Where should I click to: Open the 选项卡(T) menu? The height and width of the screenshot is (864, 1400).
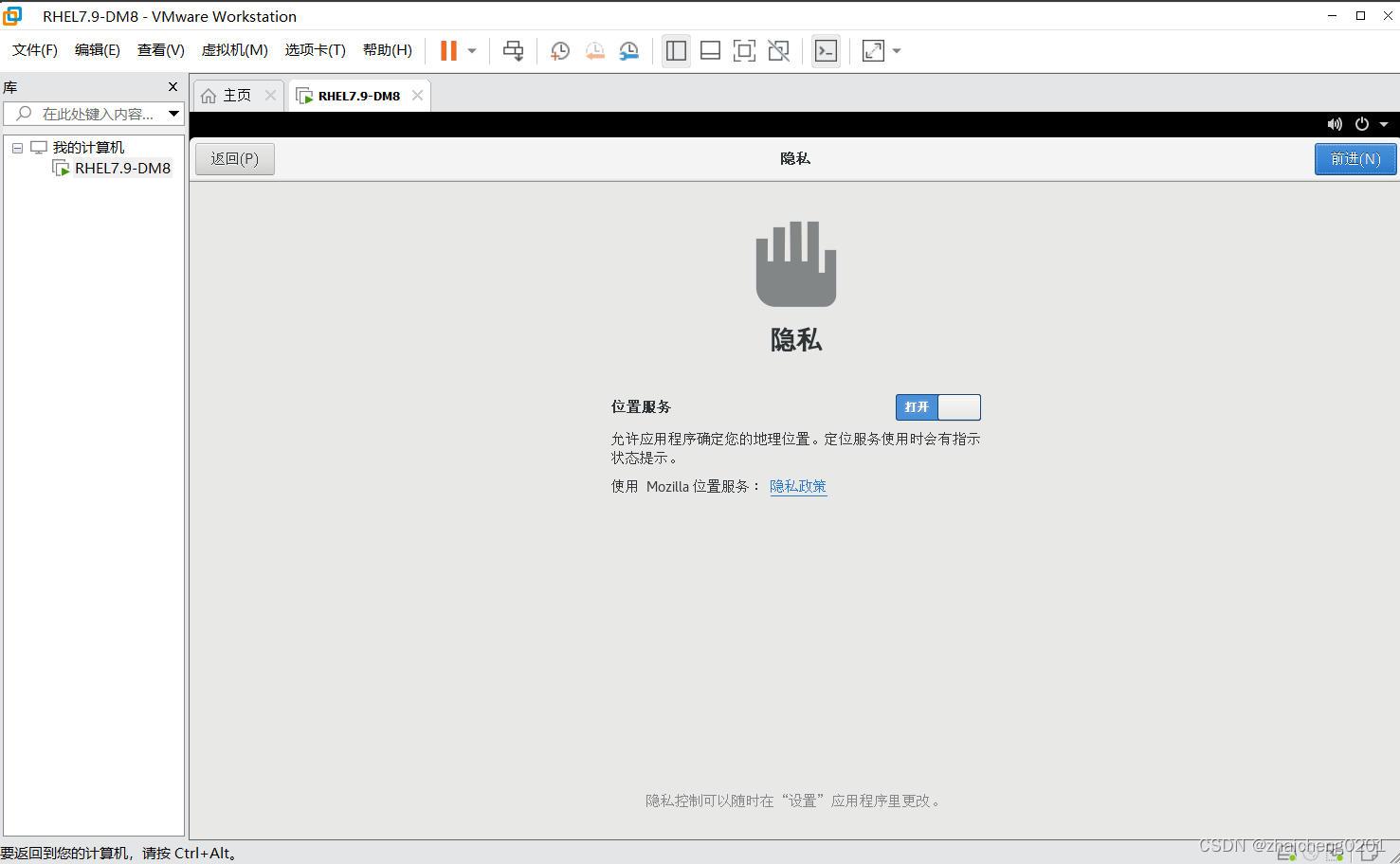[316, 50]
